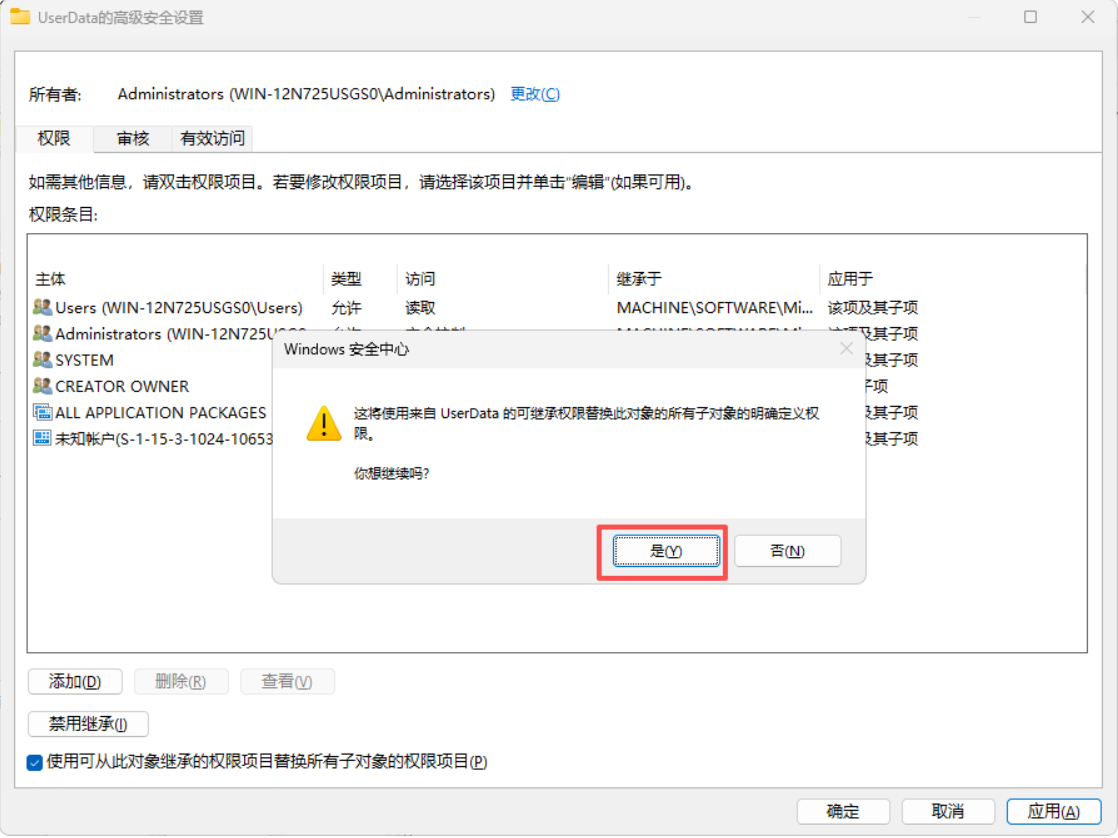Click the CREATOR OWNER principal icon
The image size is (1118, 838).
click(42, 386)
